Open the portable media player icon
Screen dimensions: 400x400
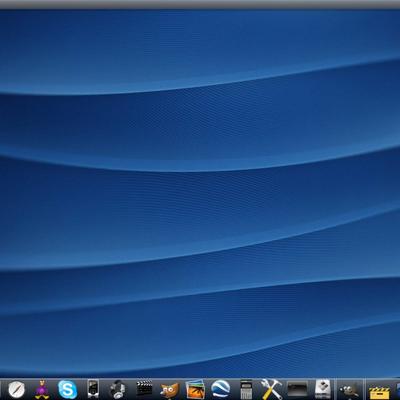tap(93, 389)
